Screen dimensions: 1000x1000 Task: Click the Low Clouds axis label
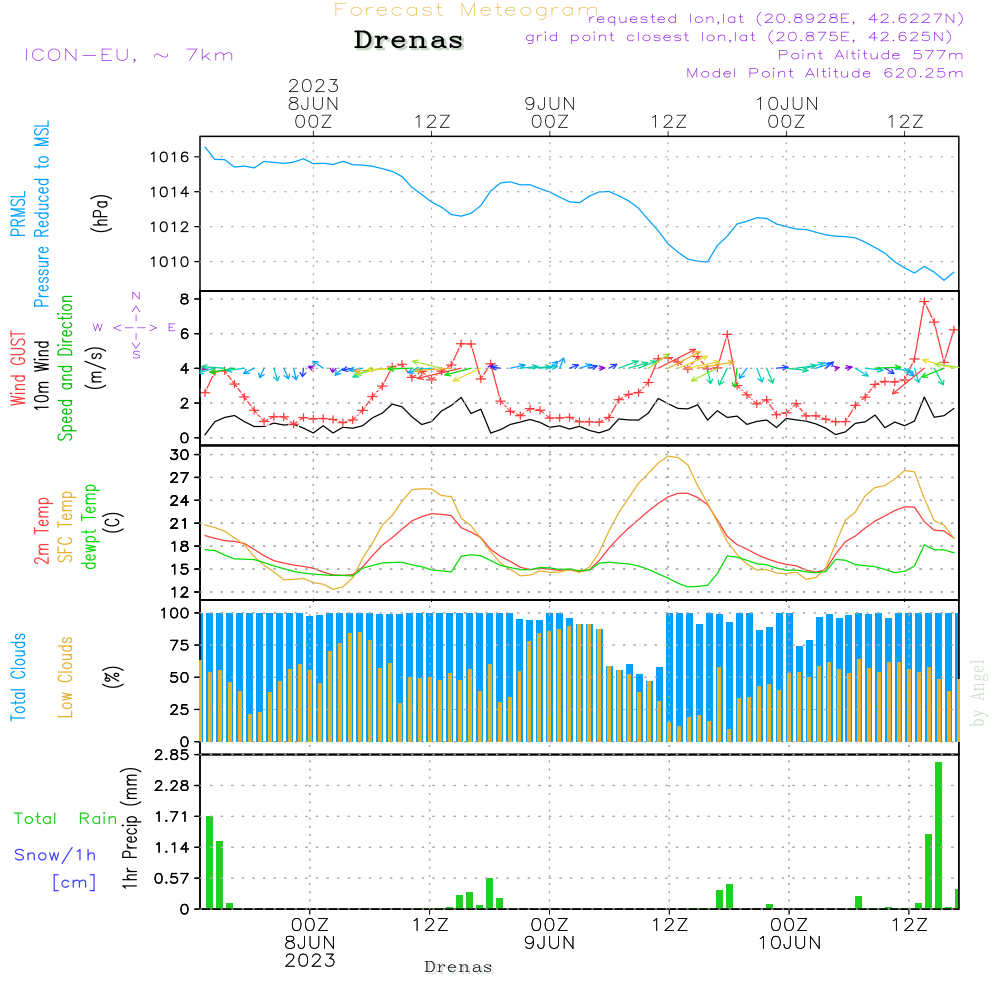(x=66, y=675)
